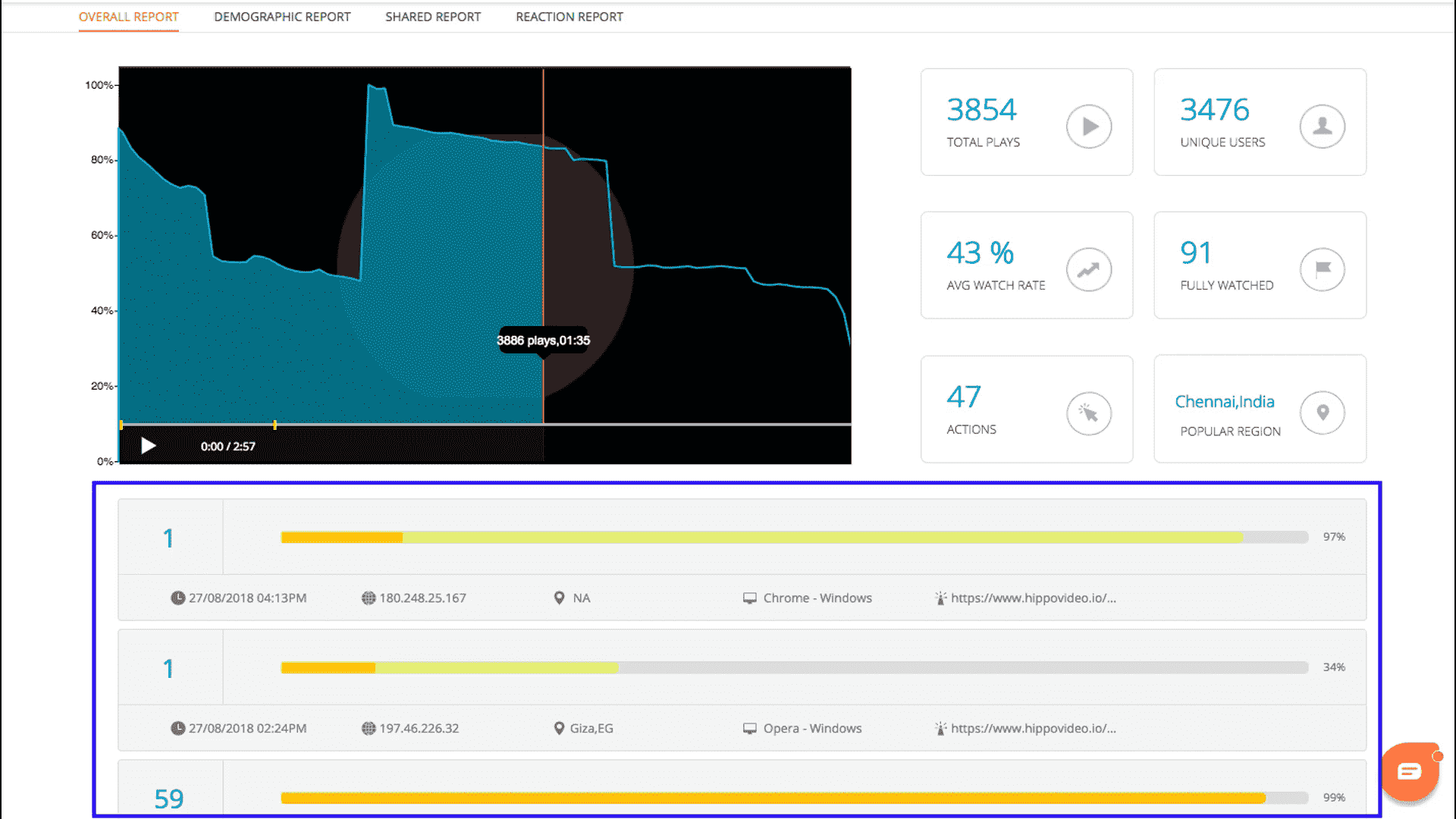The height and width of the screenshot is (819, 1456).
Task: Click the flag icon on the Fully Watched card
Action: tap(1322, 269)
